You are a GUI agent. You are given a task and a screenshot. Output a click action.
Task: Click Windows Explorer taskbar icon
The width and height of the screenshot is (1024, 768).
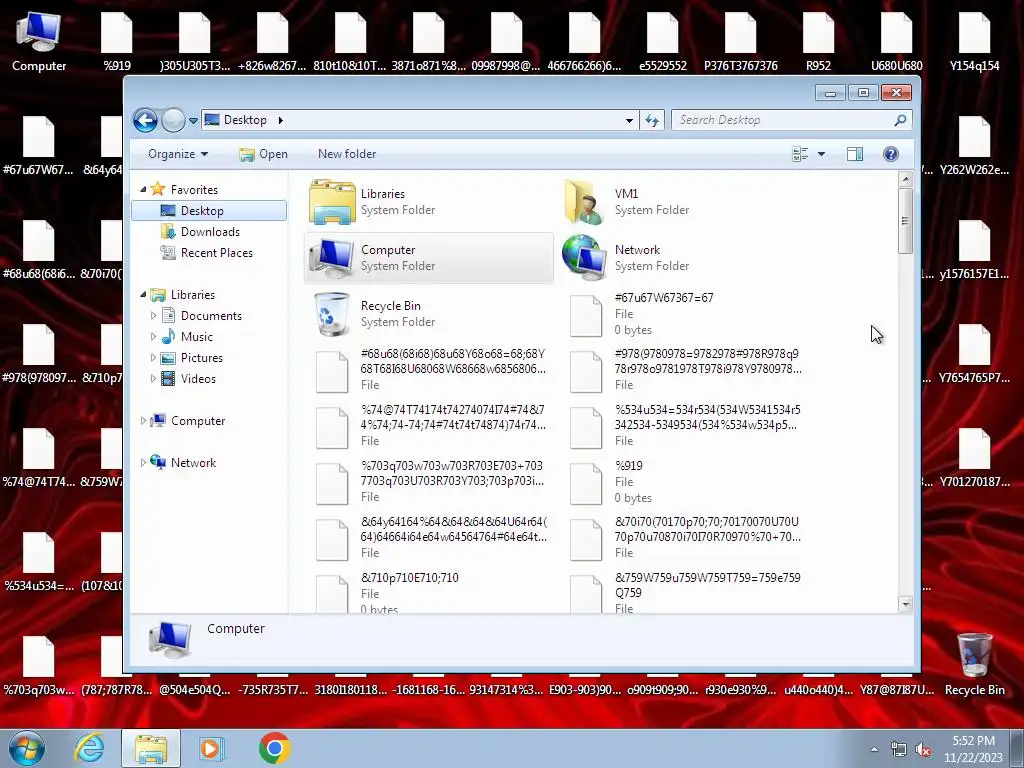[151, 748]
